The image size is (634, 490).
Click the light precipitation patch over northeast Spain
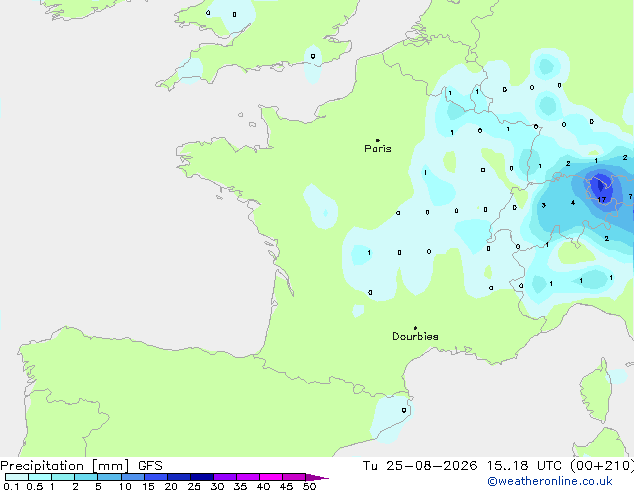pos(391,418)
